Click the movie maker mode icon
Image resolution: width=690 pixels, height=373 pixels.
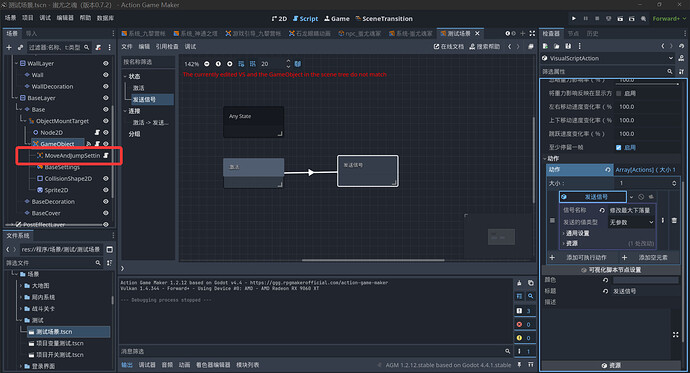(x=643, y=18)
